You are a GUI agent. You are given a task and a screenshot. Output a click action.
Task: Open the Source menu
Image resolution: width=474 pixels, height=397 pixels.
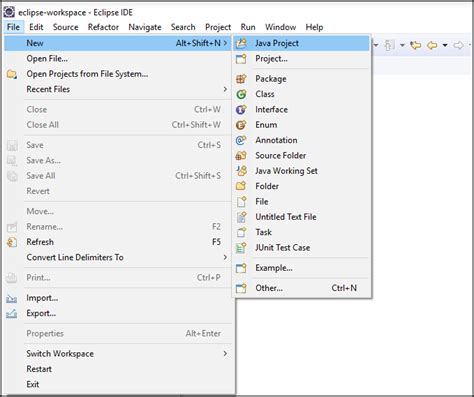65,27
